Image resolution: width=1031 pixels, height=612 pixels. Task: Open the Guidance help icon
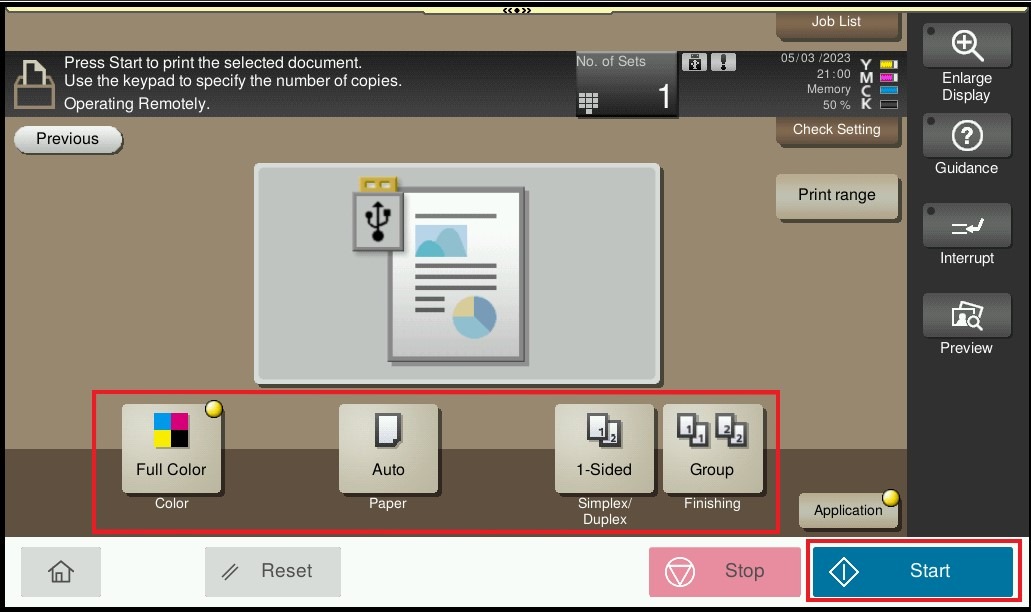click(966, 146)
